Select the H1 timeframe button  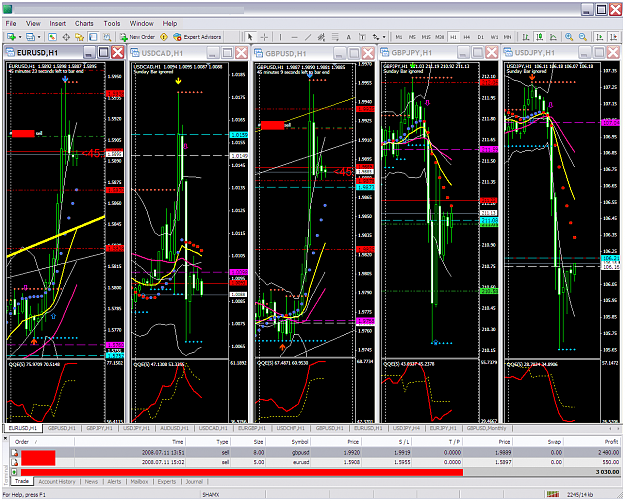pos(453,37)
